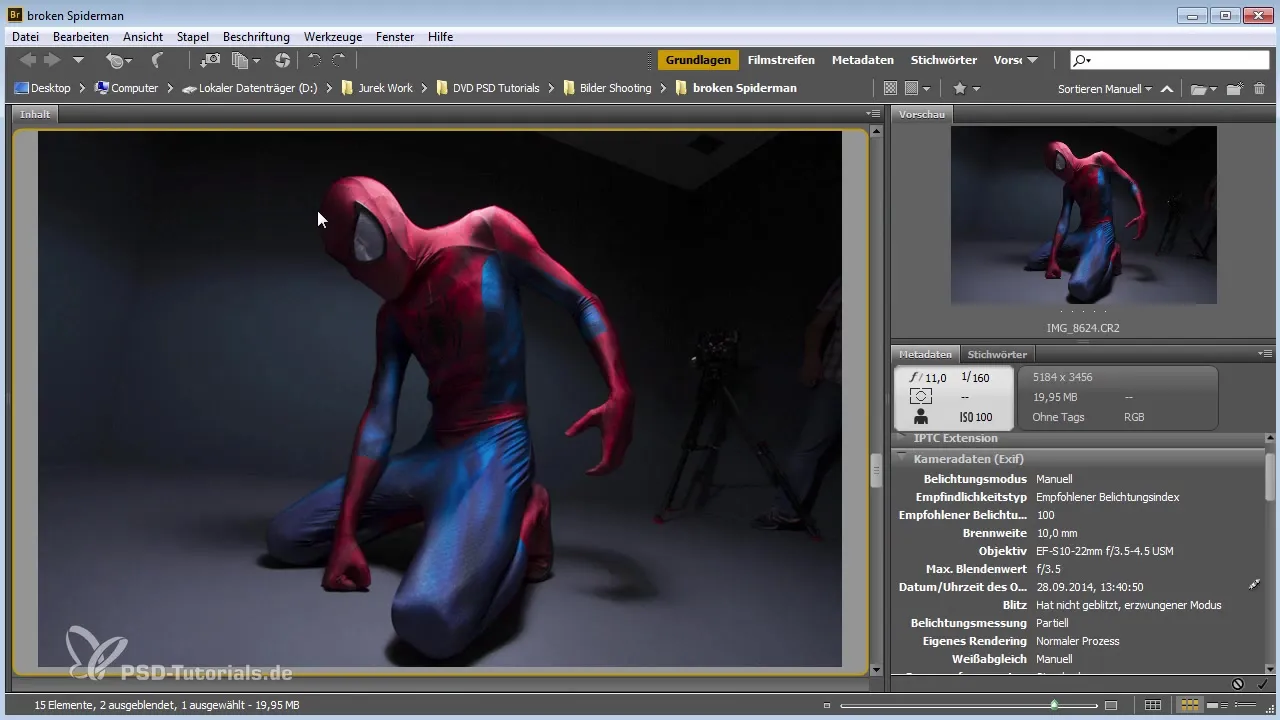Click the trash delete icon
Screen dimensions: 1280x720
(x=1259, y=88)
